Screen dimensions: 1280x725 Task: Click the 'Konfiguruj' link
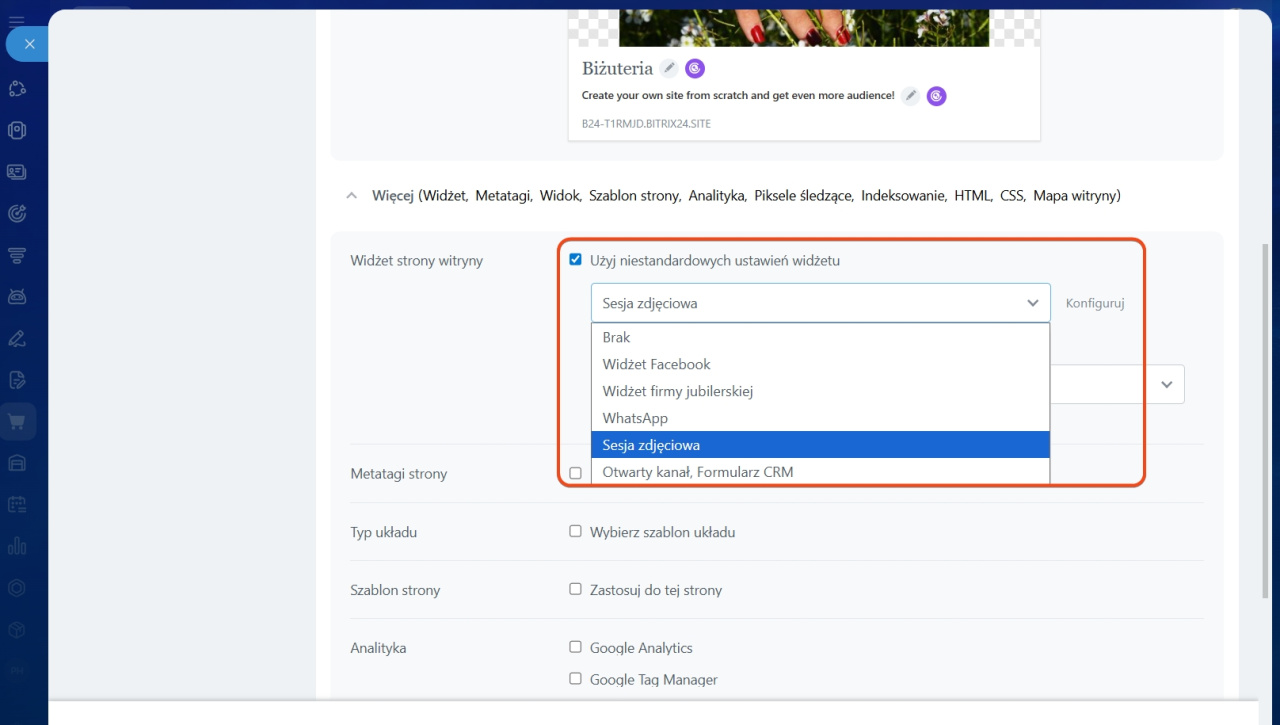(1095, 303)
